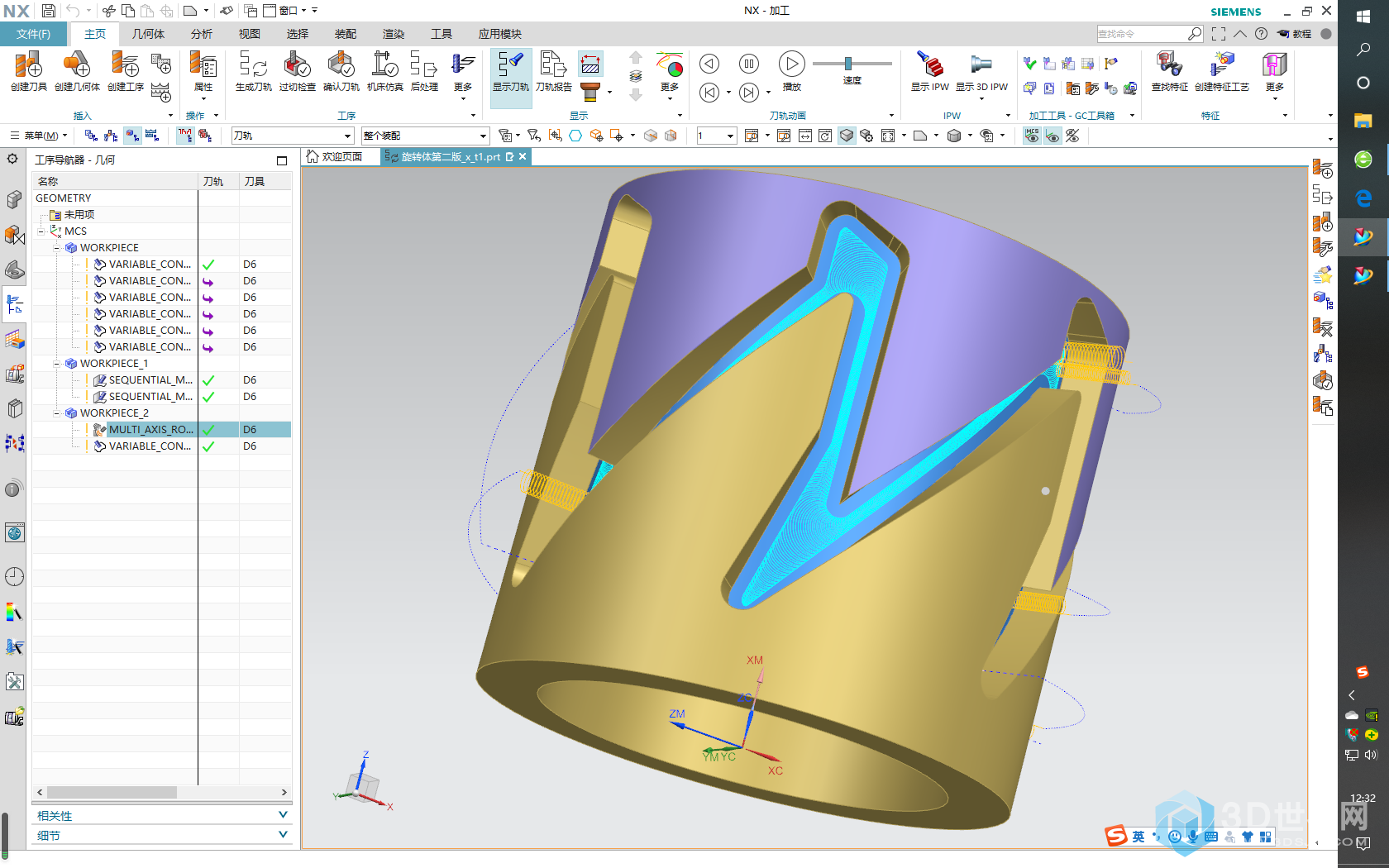The image size is (1389, 868).
Task: Click the Name (名称) column header
Action: pyautogui.click(x=115, y=181)
